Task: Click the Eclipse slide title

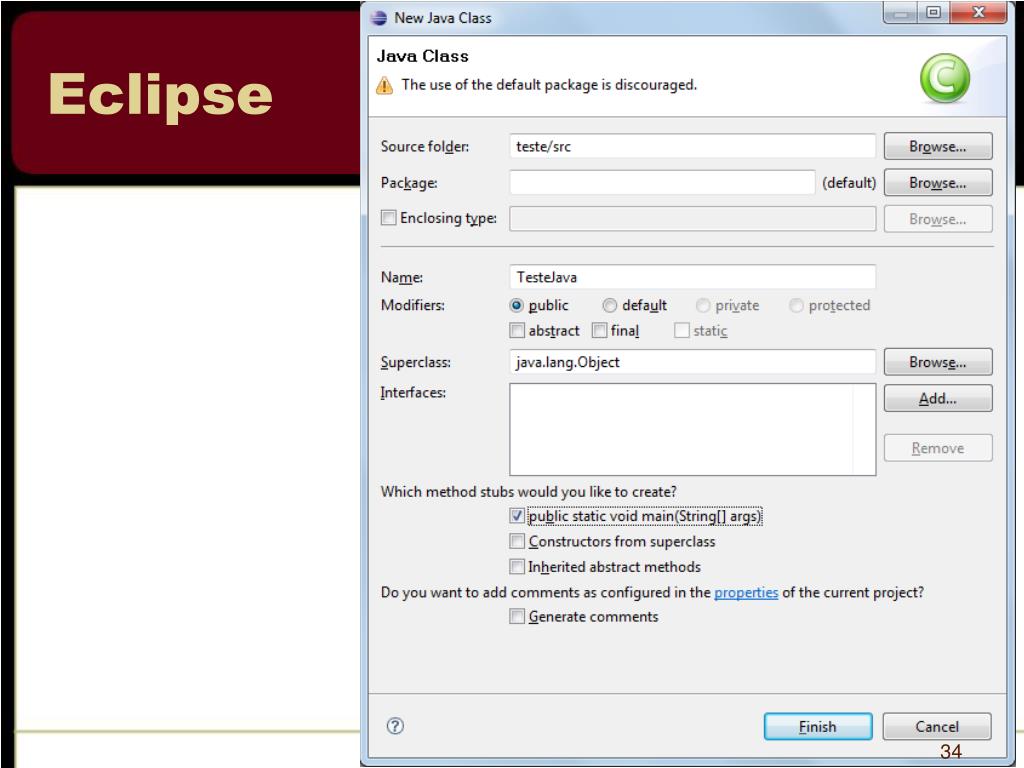Action: tap(161, 96)
